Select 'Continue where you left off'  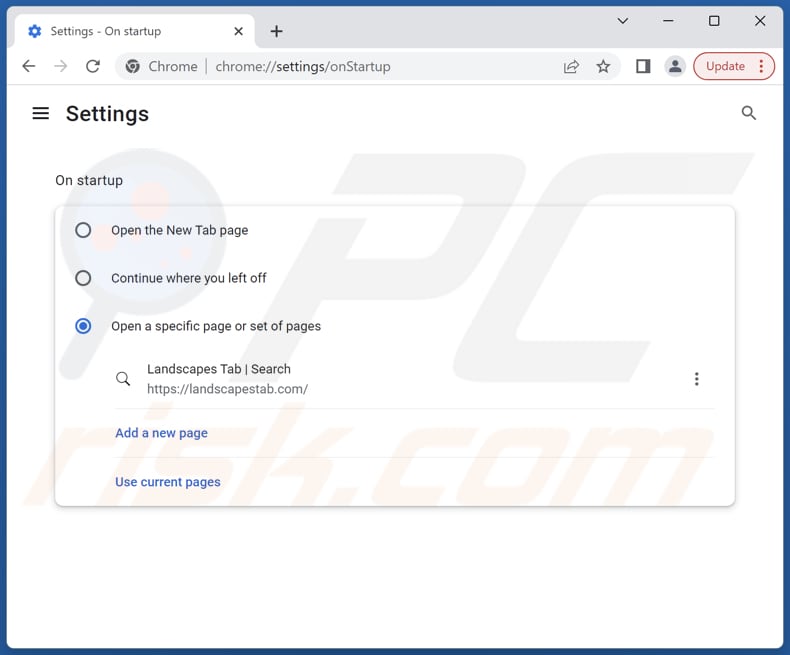pyautogui.click(x=83, y=278)
